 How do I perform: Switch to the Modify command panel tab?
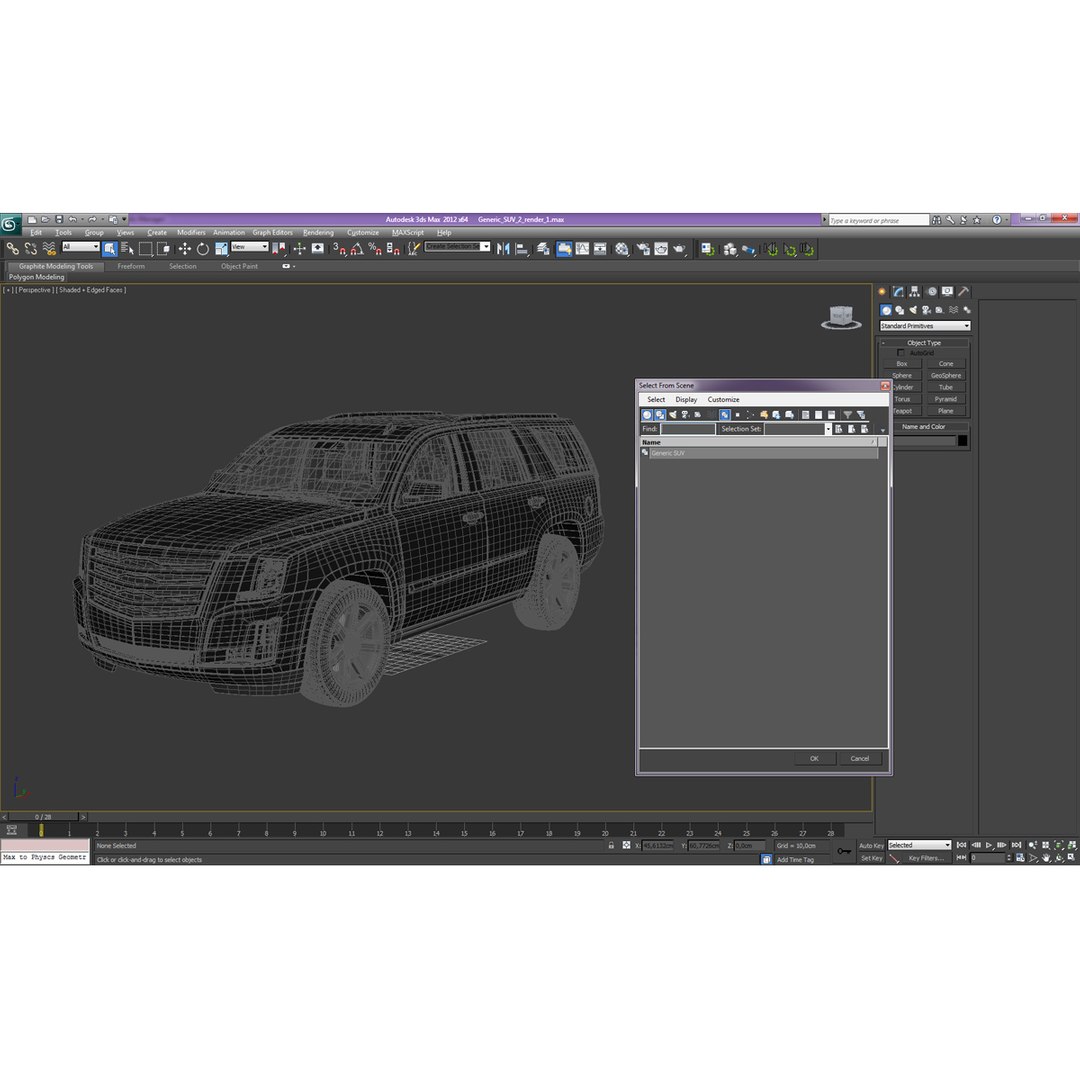coord(898,292)
